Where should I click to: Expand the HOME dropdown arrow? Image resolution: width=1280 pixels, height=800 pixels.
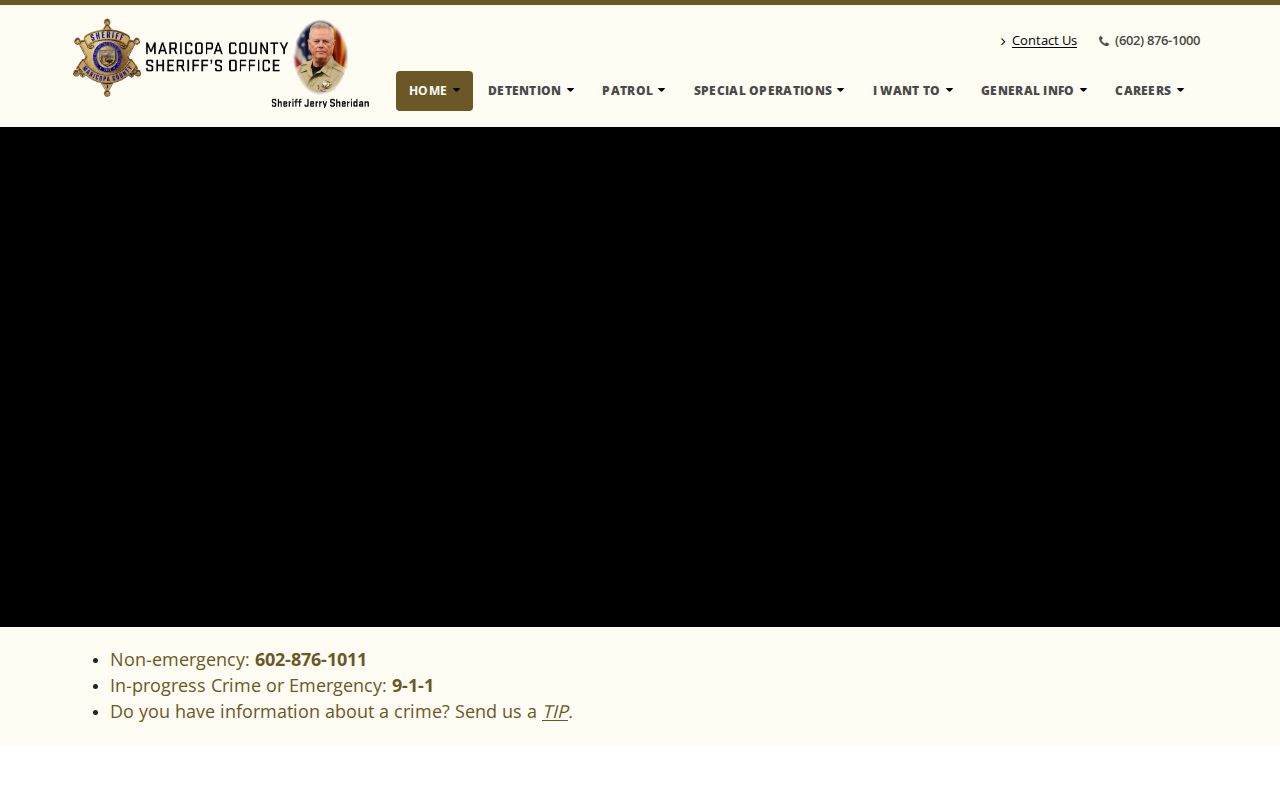457,90
